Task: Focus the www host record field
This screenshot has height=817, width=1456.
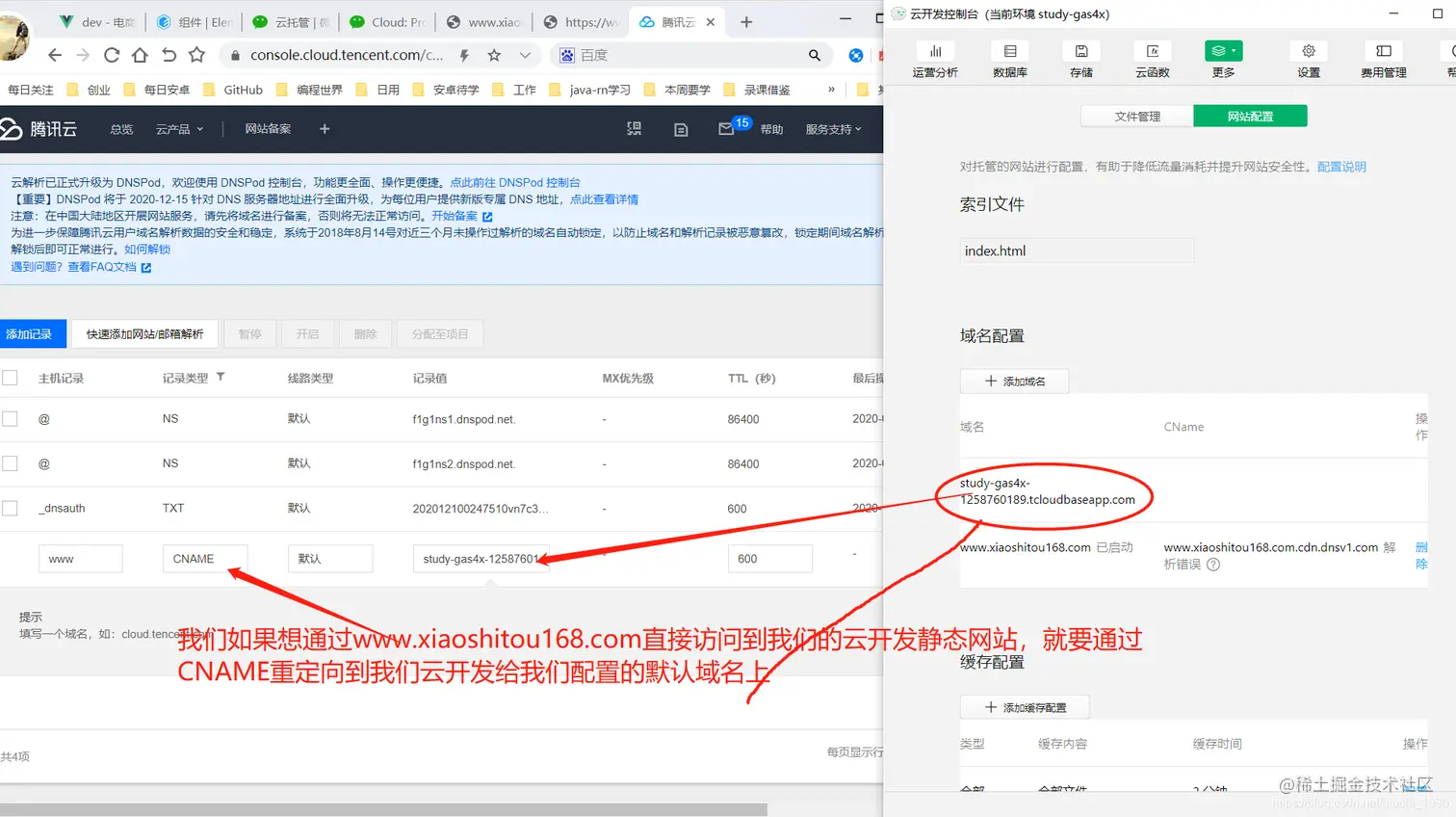Action: click(x=81, y=559)
